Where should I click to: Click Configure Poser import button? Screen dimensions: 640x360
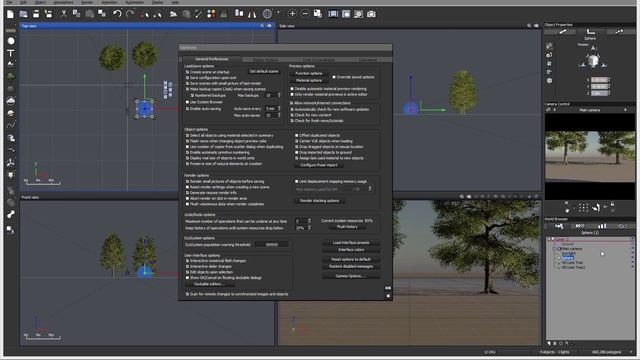(318, 165)
